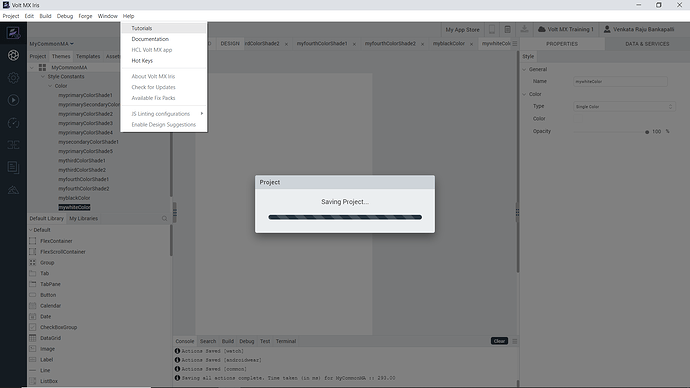This screenshot has width=690, height=388.
Task: Adjust the Opacity slider handle
Action: coord(647,132)
